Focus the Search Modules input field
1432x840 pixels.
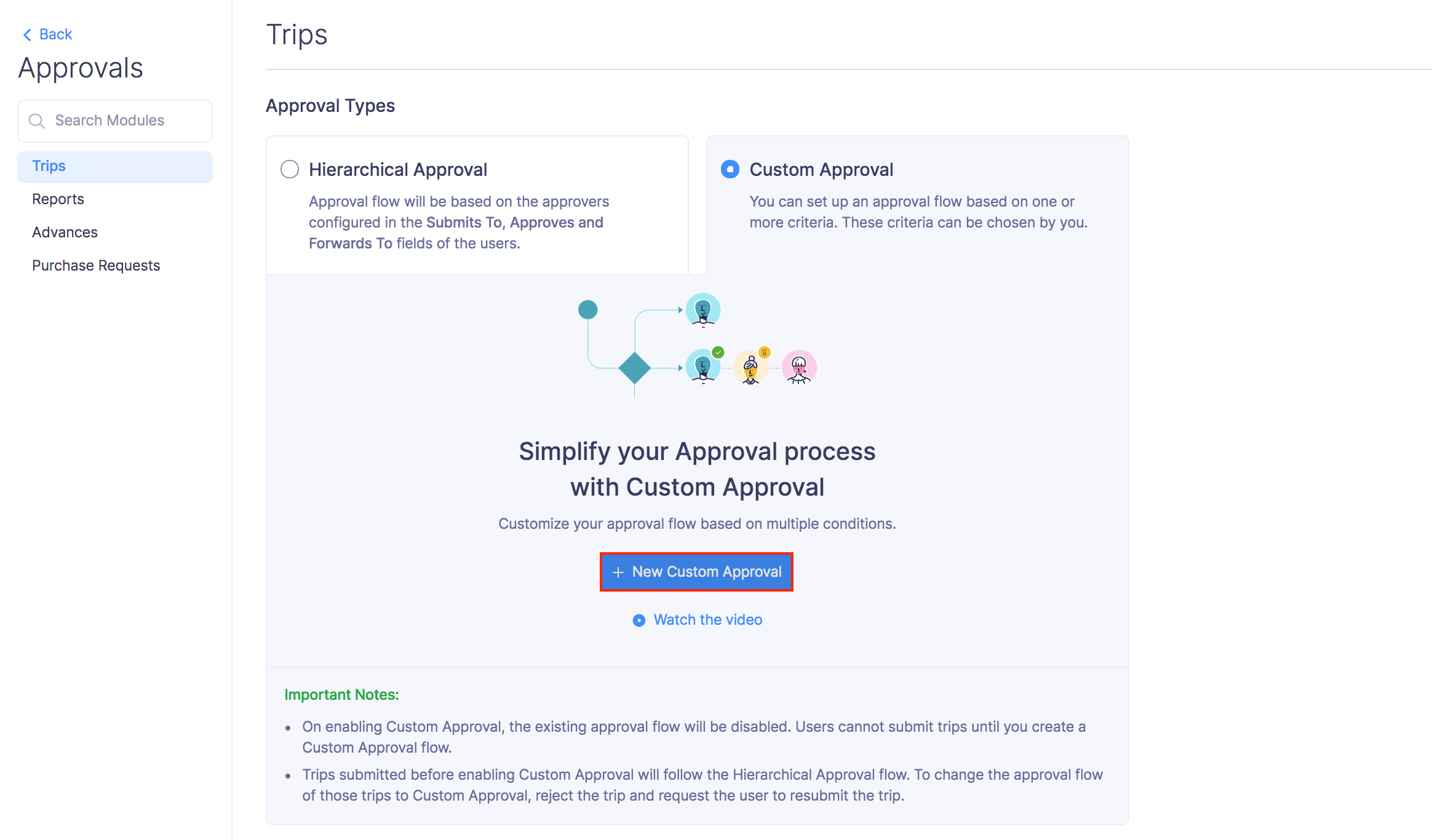point(123,121)
